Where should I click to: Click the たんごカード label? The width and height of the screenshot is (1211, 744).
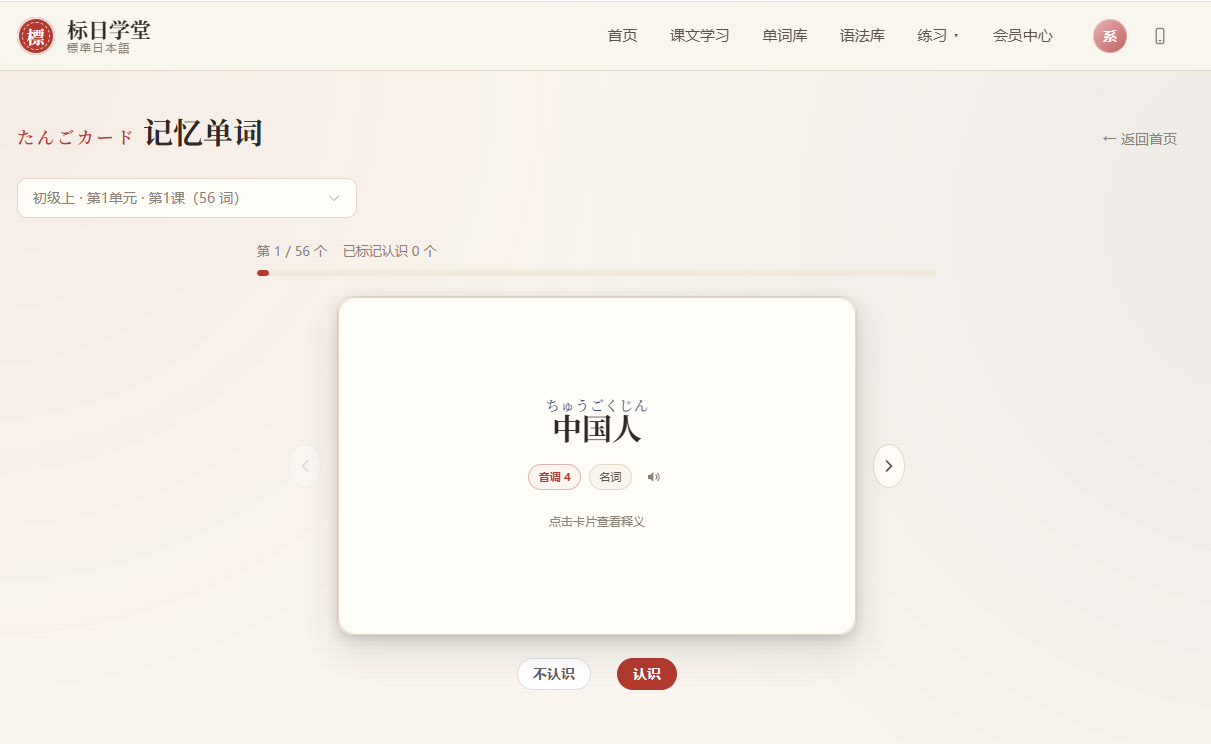pos(76,137)
